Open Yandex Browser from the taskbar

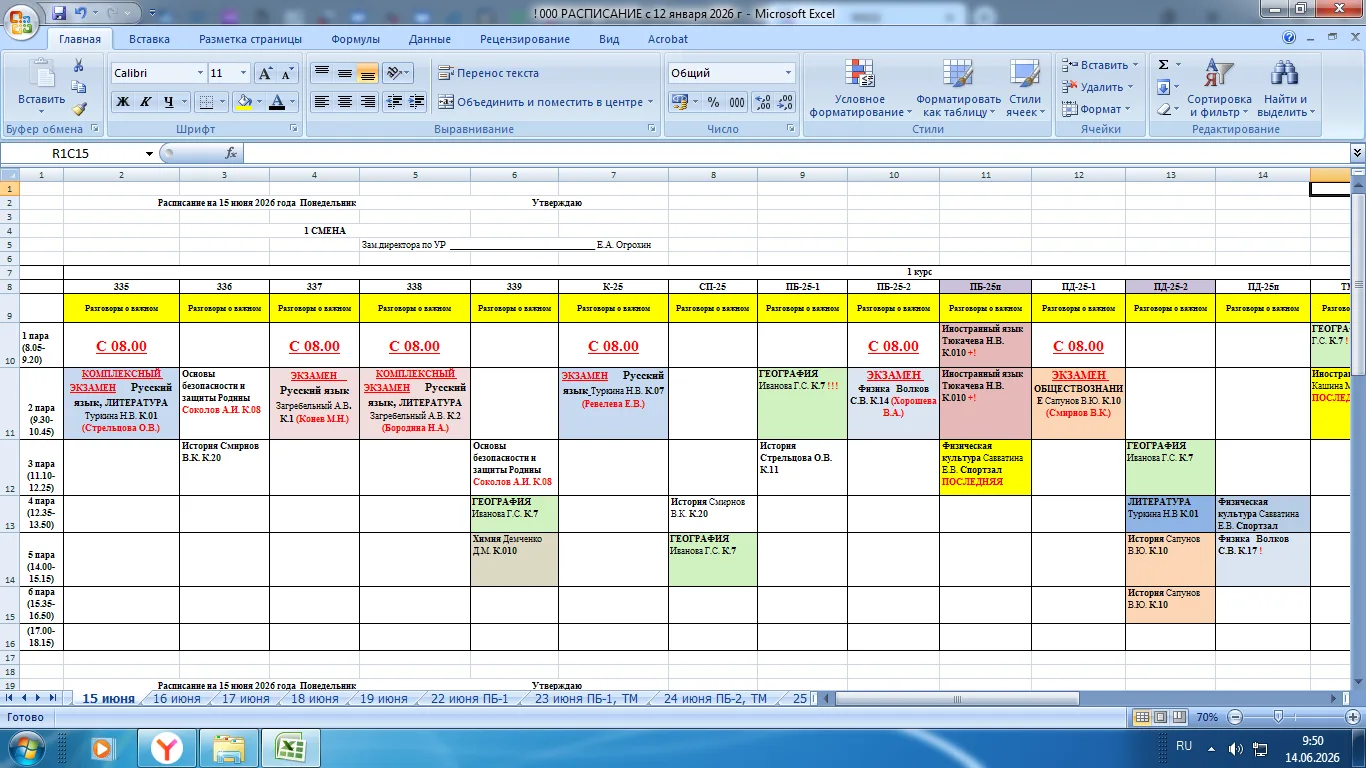(167, 748)
